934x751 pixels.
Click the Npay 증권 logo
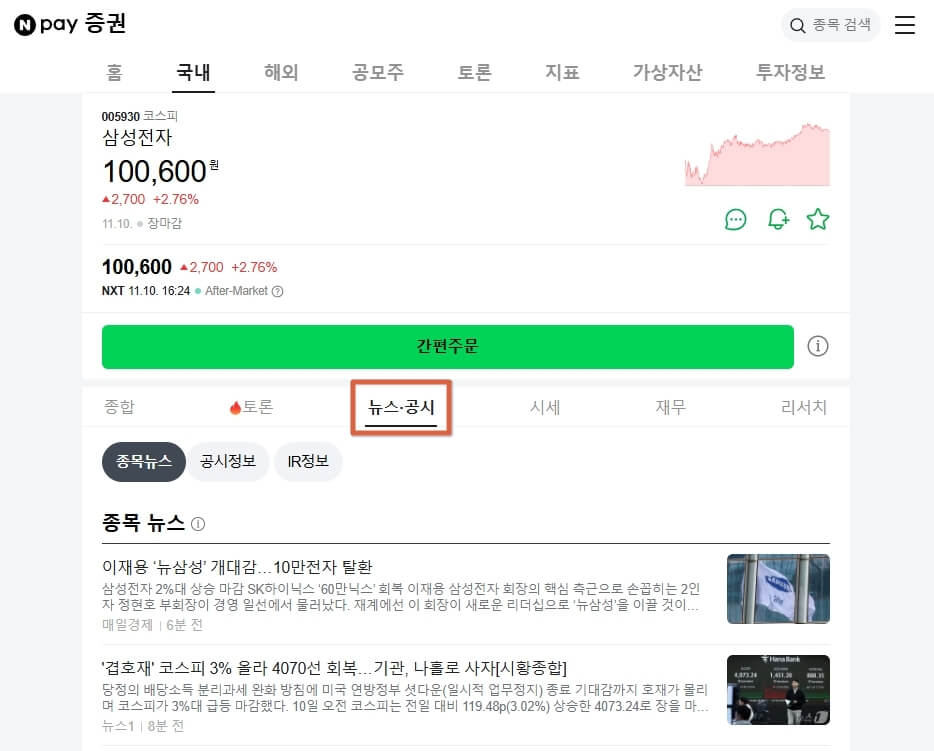(x=69, y=25)
